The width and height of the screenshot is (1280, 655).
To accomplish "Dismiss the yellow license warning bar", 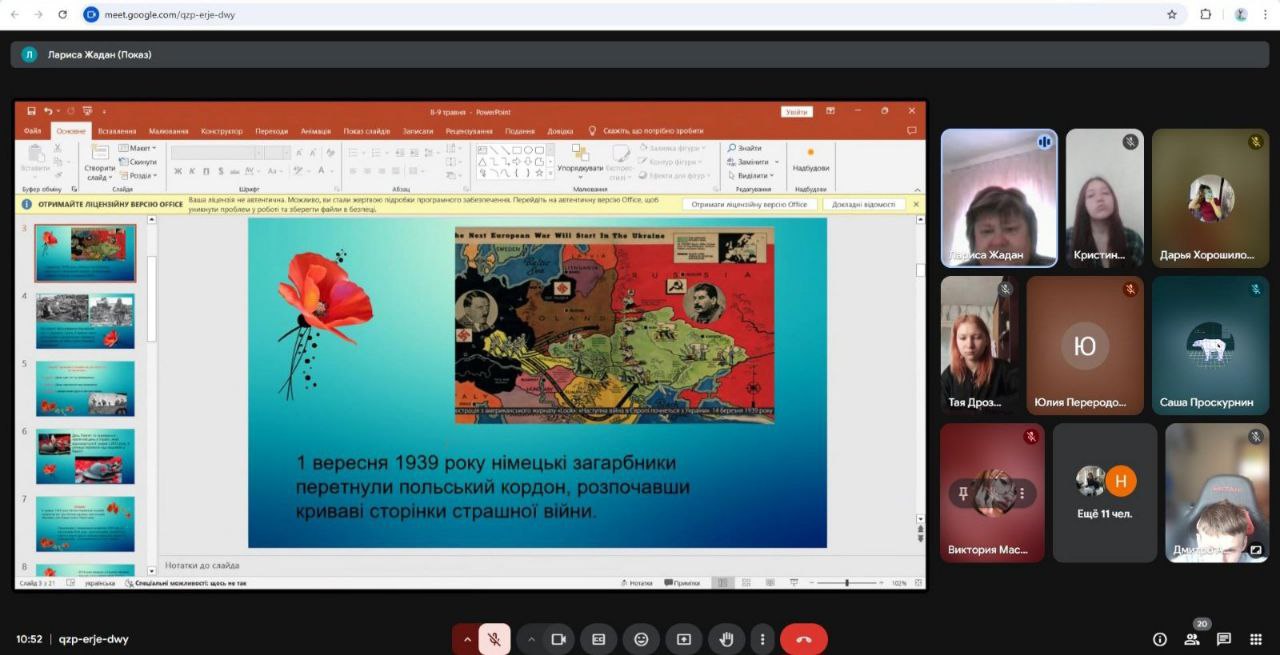I will click(x=915, y=204).
